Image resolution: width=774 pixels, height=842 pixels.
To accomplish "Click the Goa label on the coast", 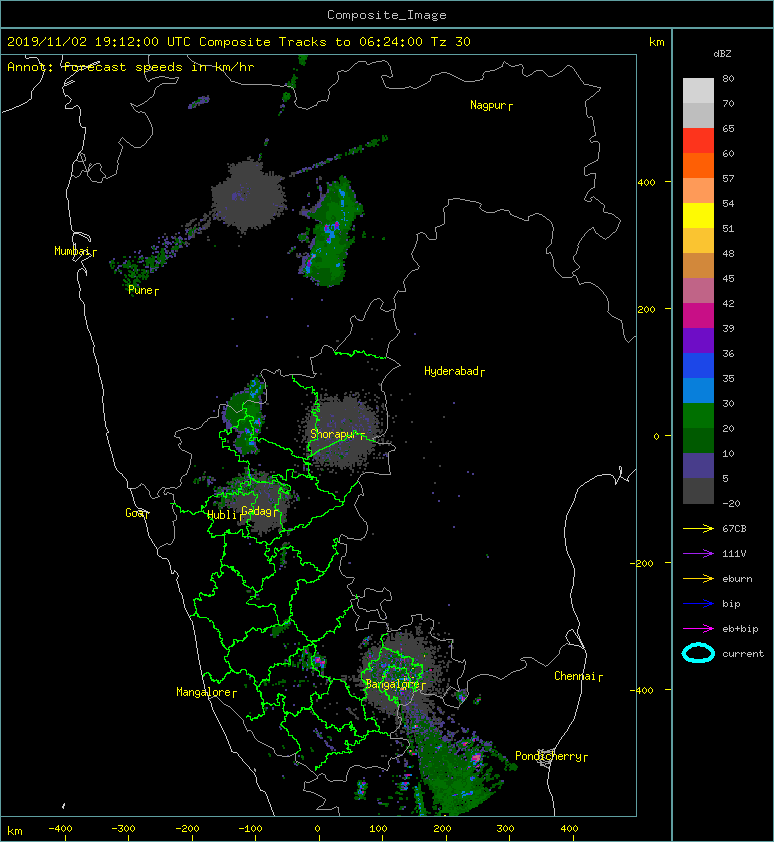I will click(x=134, y=513).
